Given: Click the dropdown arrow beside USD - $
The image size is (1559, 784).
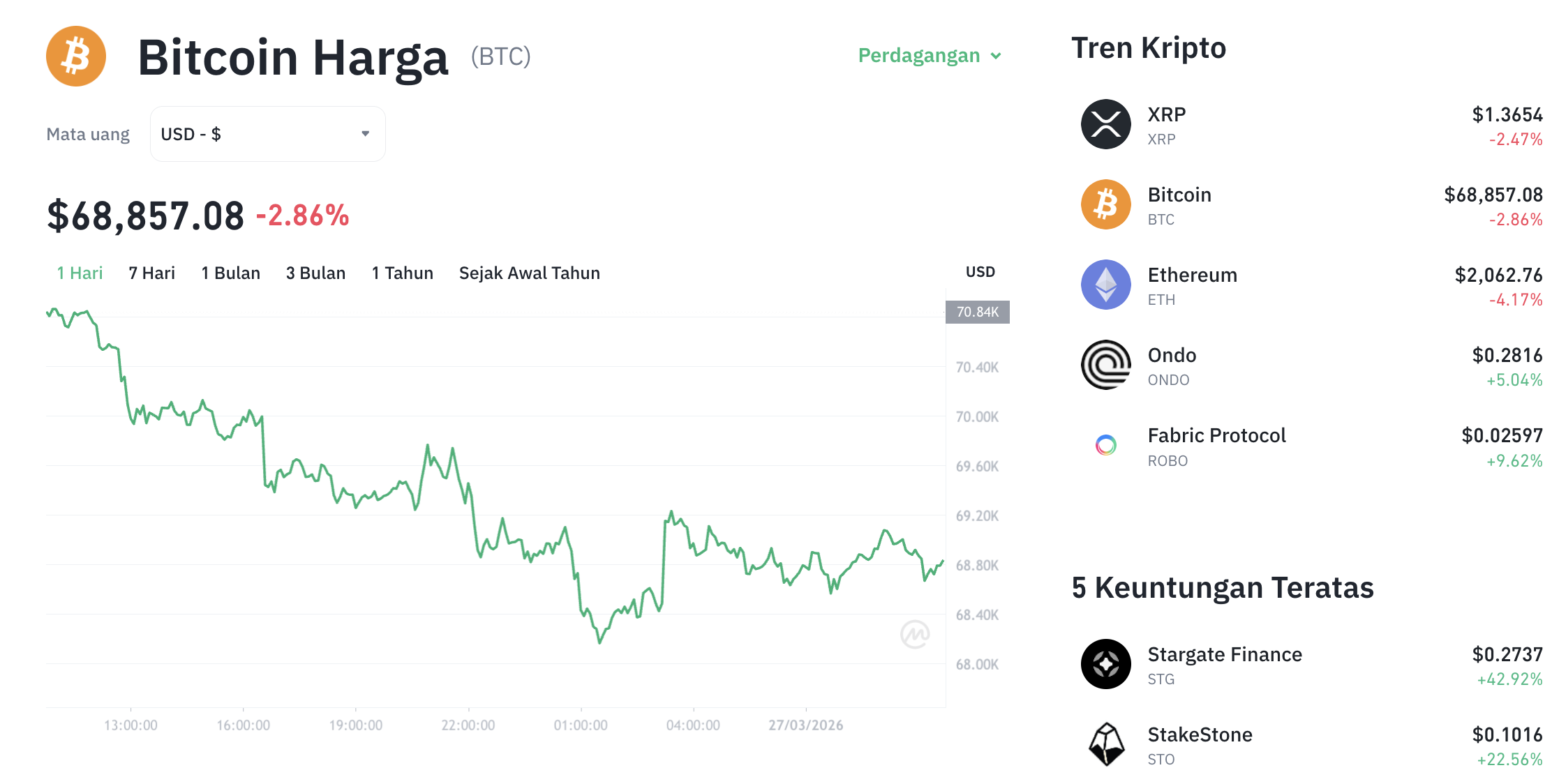Looking at the screenshot, I should 365,133.
